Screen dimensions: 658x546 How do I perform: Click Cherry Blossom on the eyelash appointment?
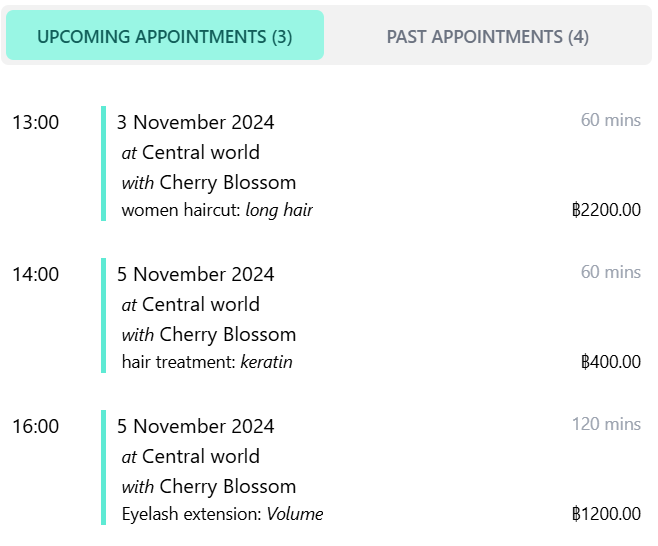point(228,486)
